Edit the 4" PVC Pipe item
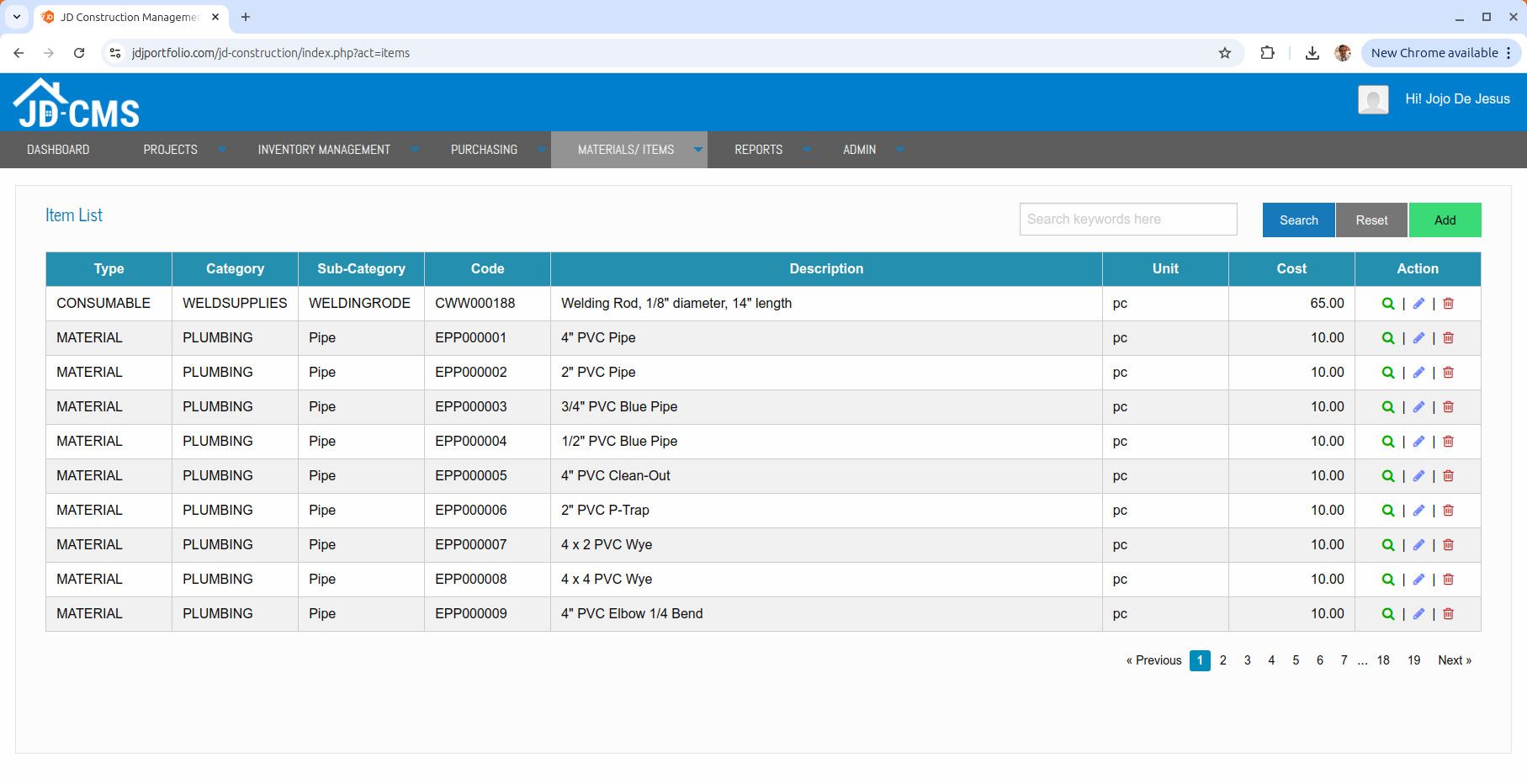The image size is (1527, 784). (x=1418, y=338)
